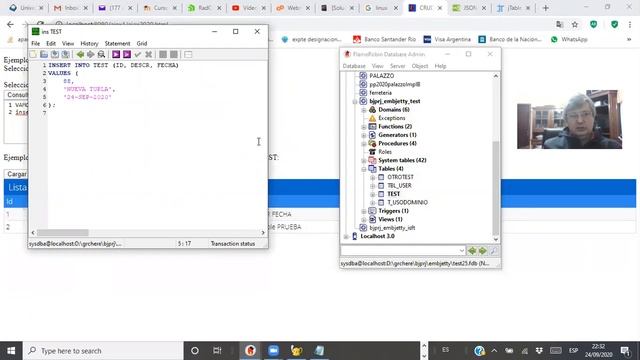Open the History menu
This screenshot has height=360, width=640.
89,43
